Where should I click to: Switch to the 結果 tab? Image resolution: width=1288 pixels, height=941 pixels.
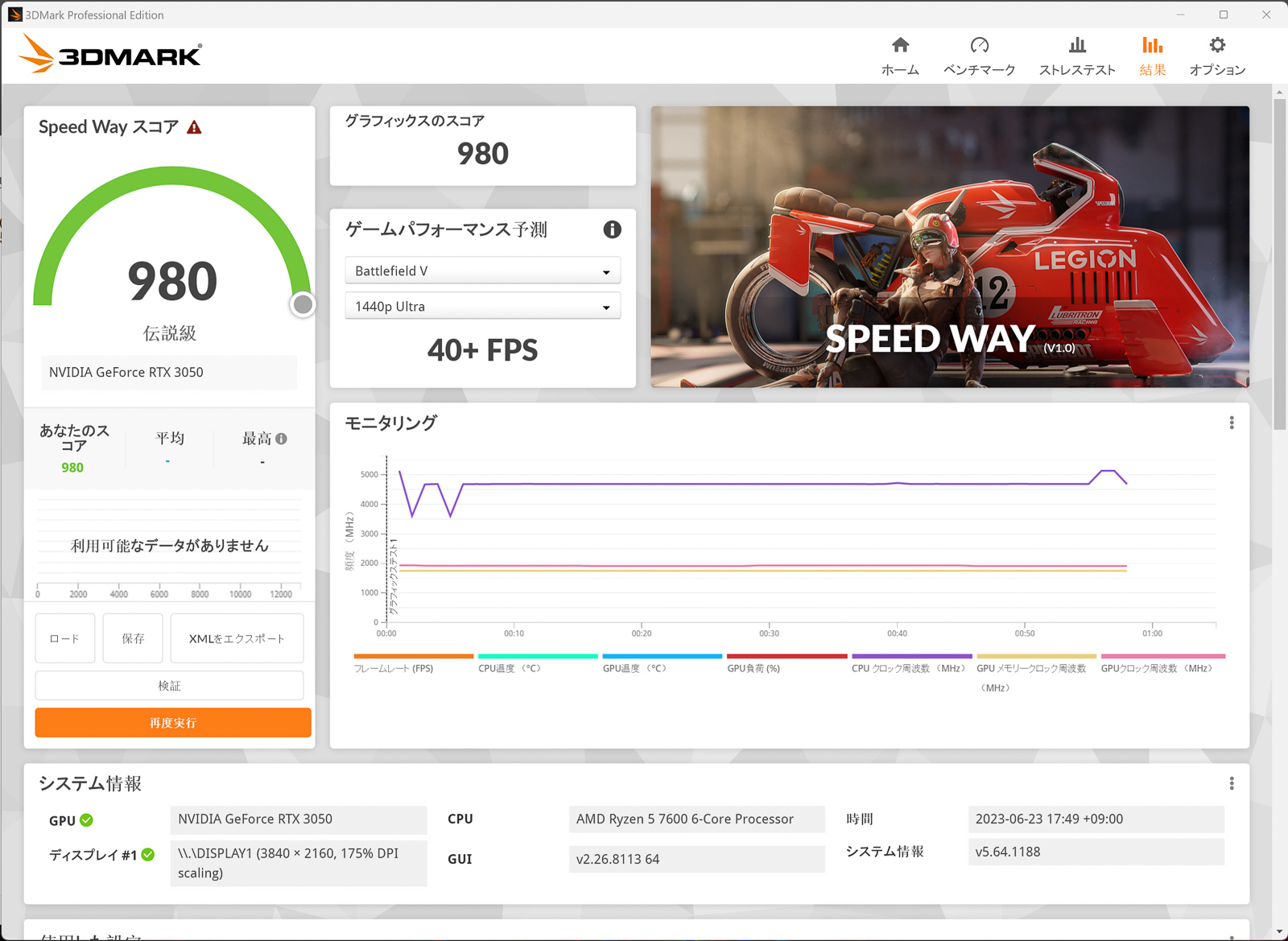(1152, 54)
